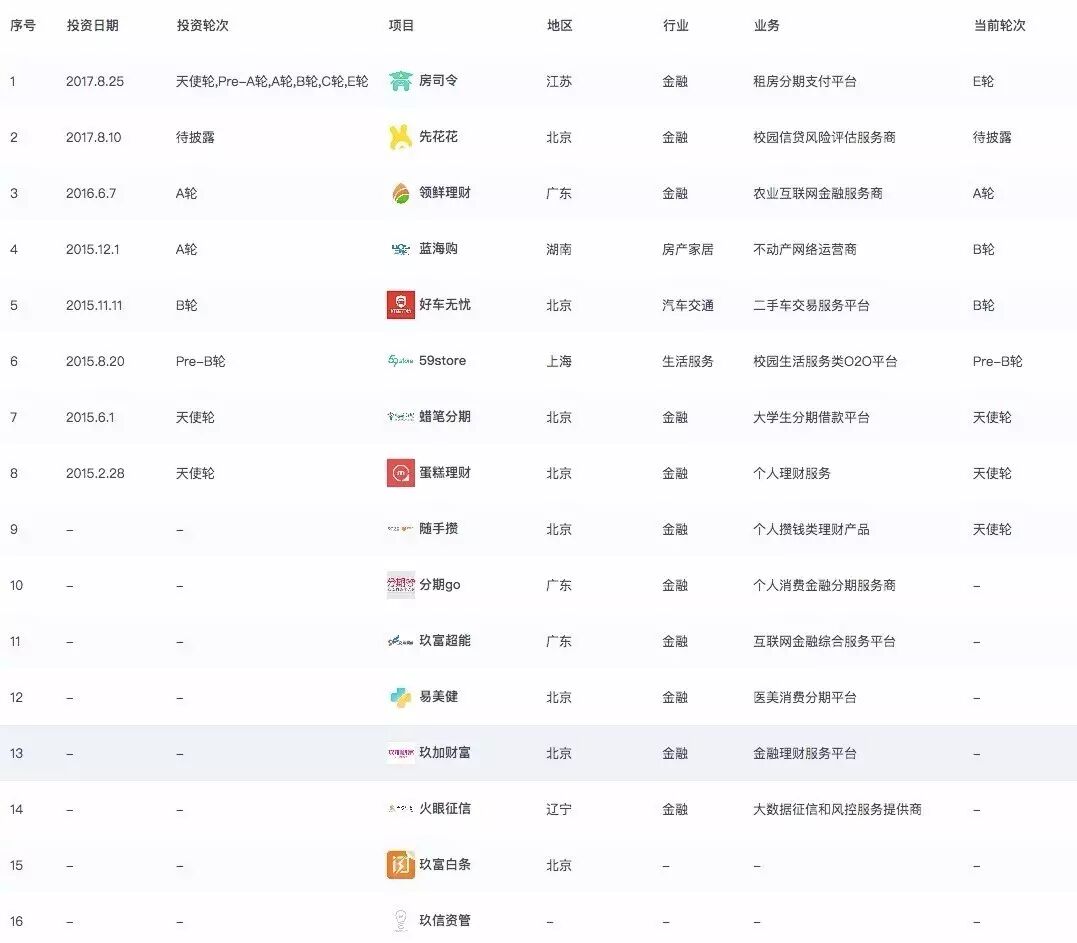Click the 蜡笔分期 logo icon
Screen dimensions: 1077x943
[x=400, y=417]
